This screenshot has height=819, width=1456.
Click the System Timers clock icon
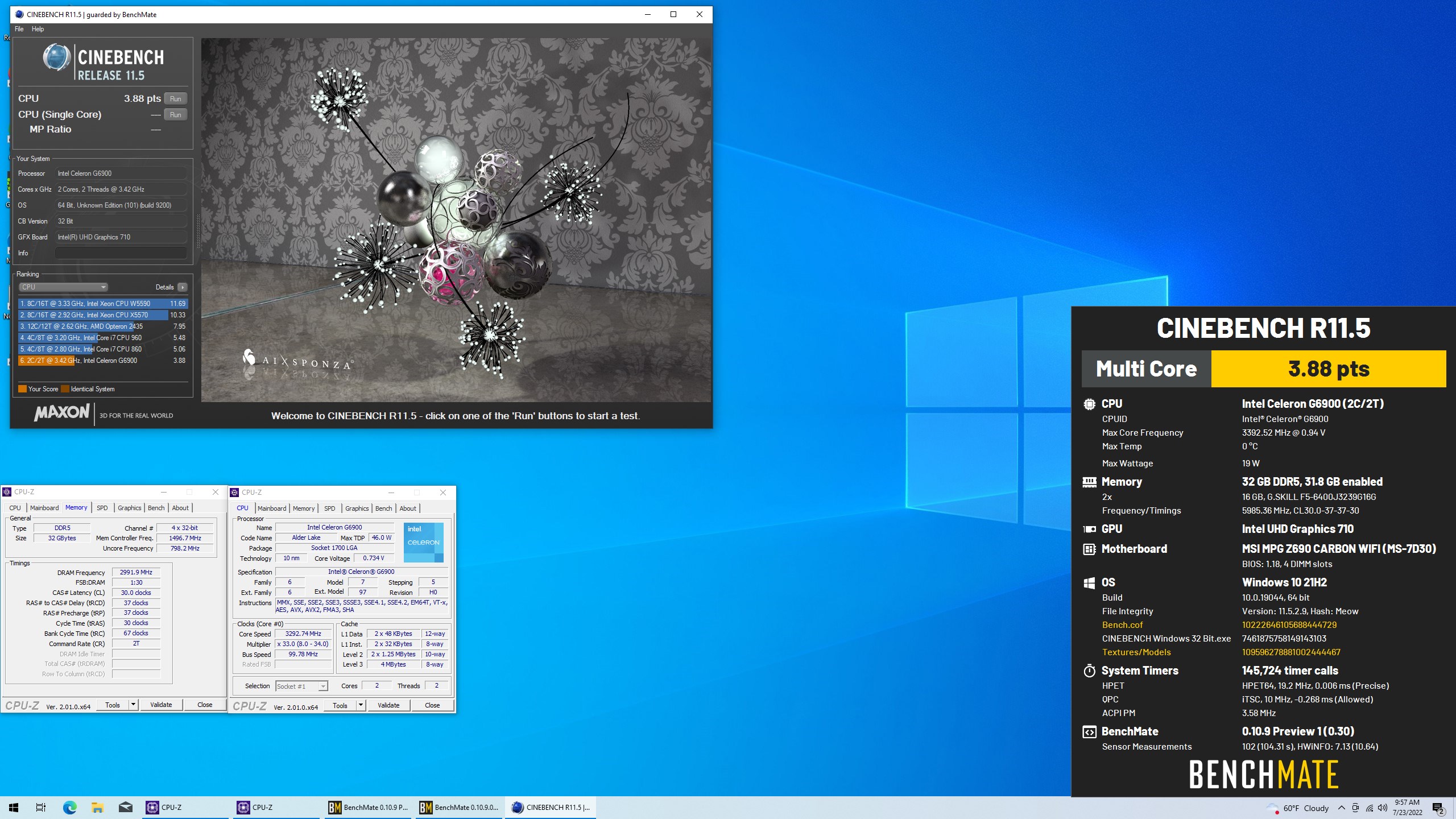(x=1089, y=671)
